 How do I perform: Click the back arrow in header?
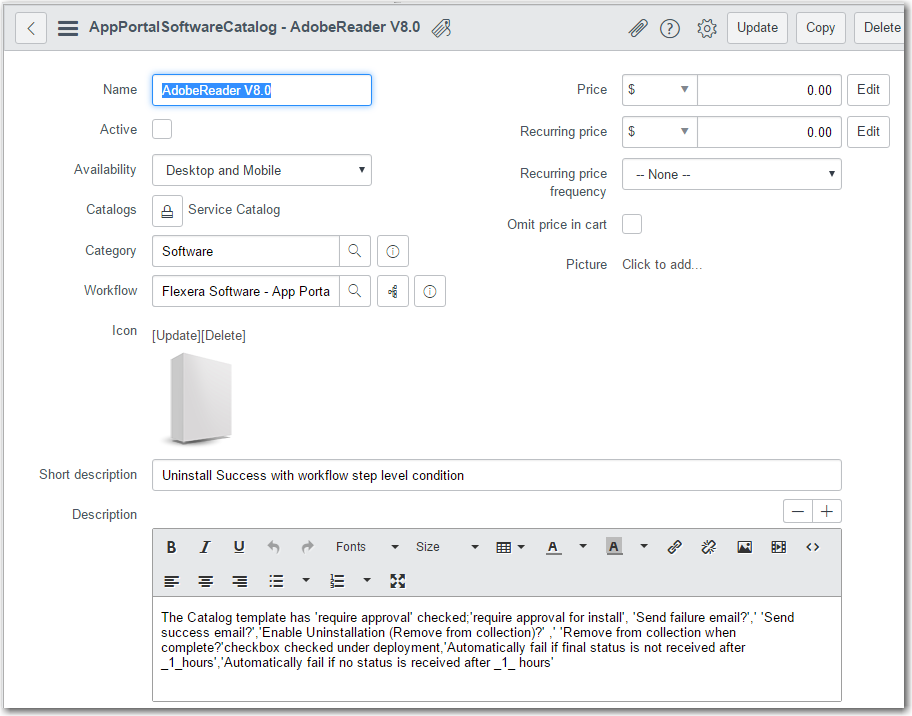tap(31, 28)
